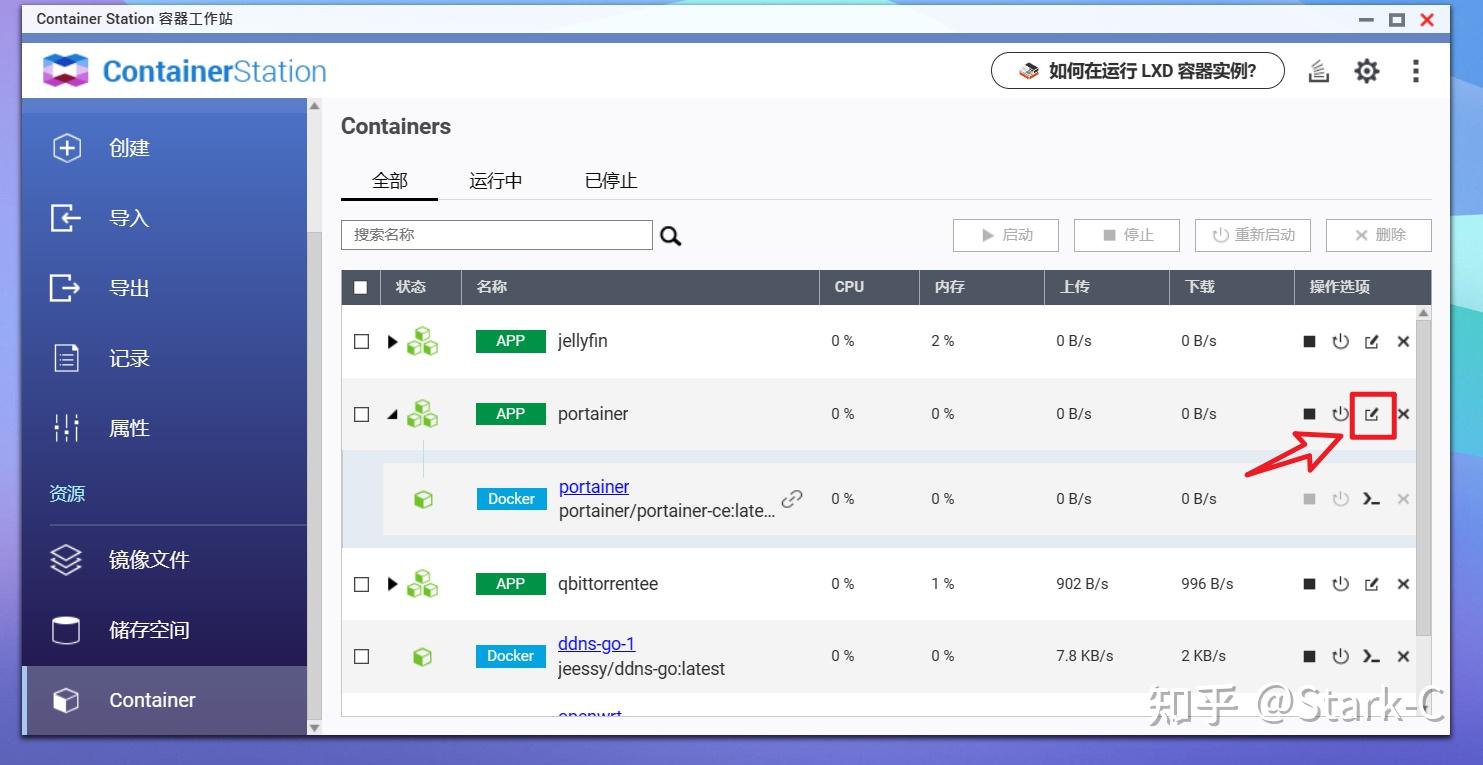
Task: Open the 创建 (Create) panel in sidebar
Action: [128, 147]
